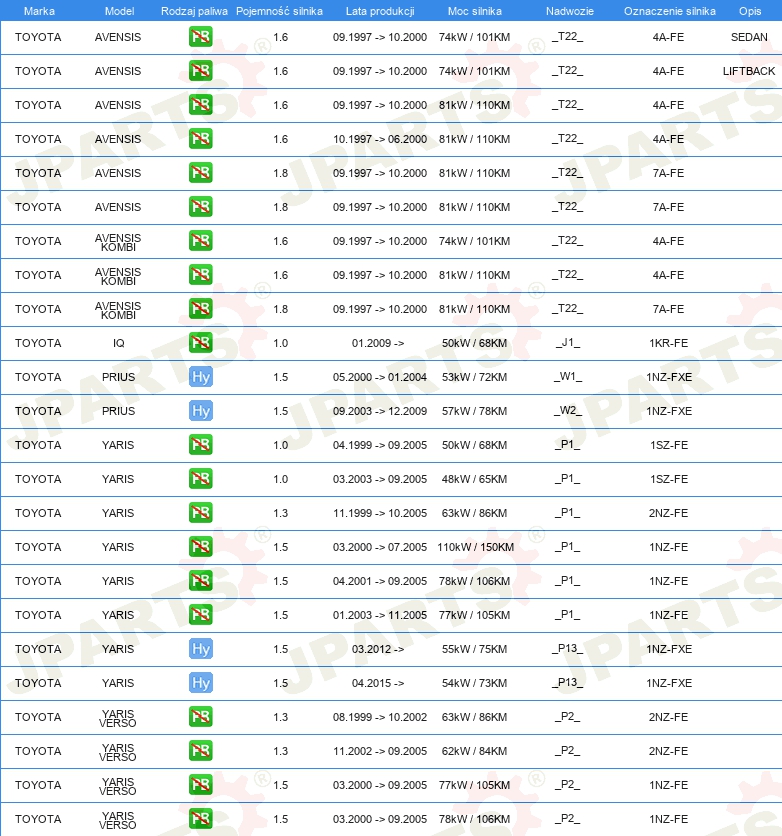
Task: Click the 04.1999 -> 09.2005 date cell
Action: click(380, 445)
